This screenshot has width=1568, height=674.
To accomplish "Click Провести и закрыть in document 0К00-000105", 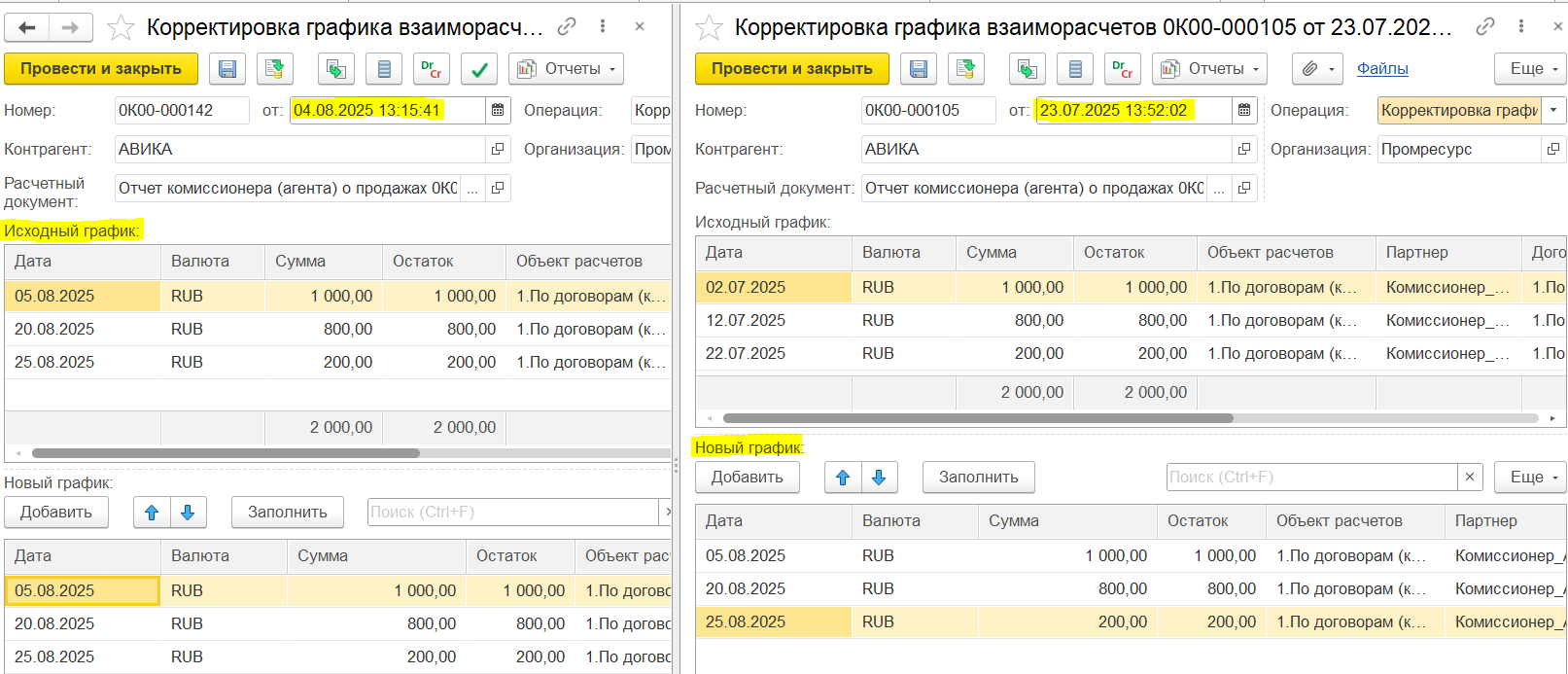I will [791, 69].
